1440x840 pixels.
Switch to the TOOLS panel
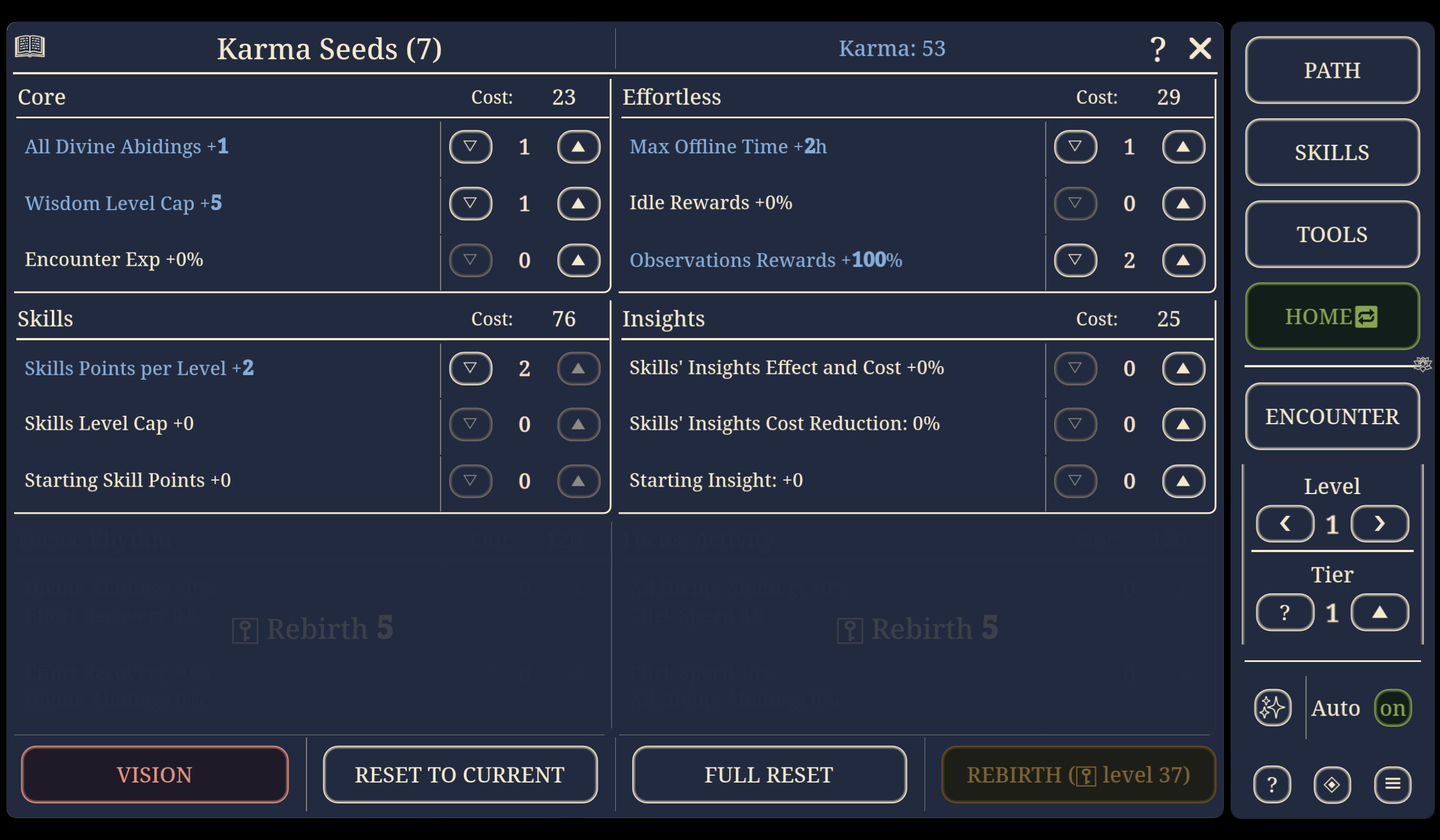click(x=1332, y=234)
